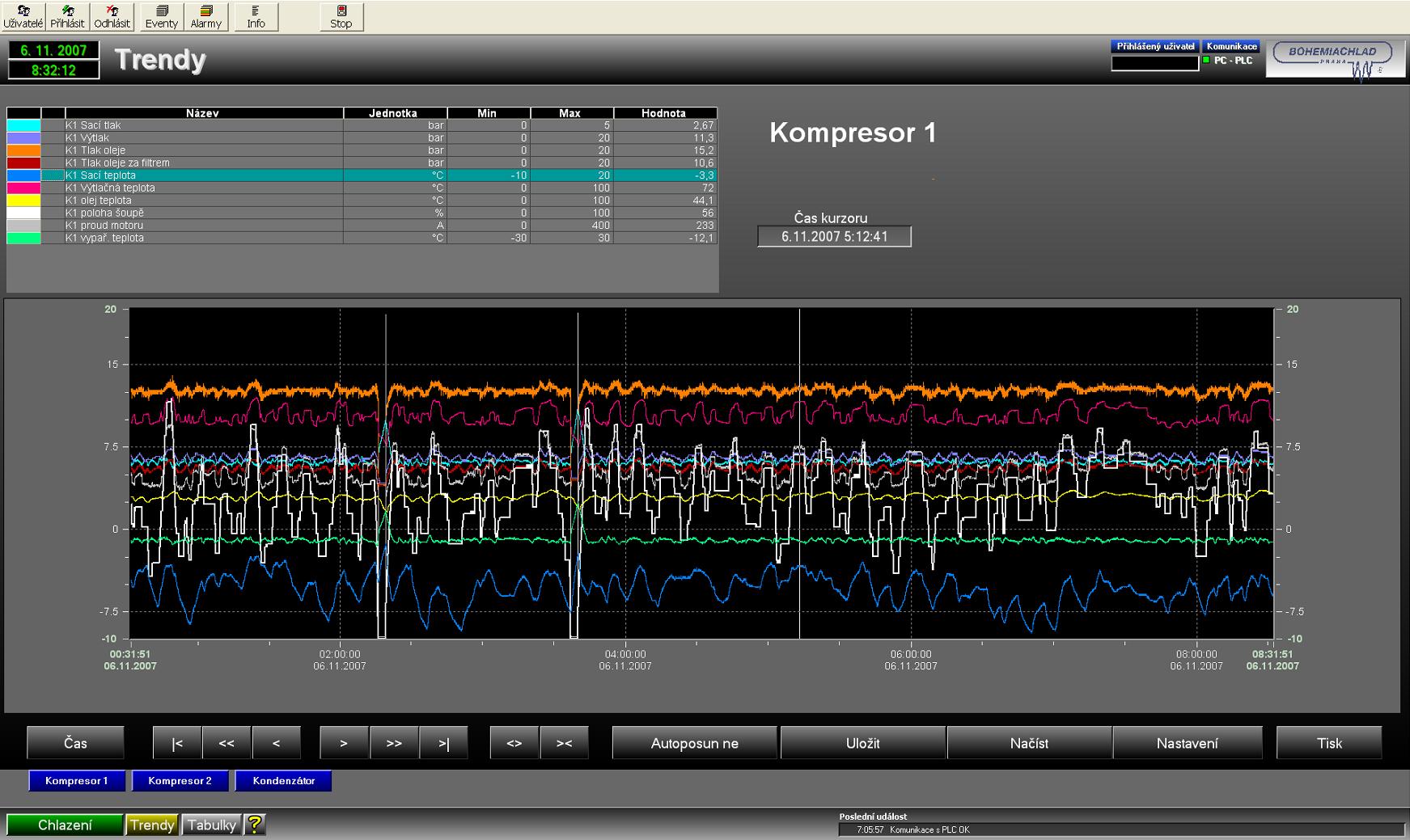This screenshot has height=840, width=1410.
Task: Click the Min column header
Action: (489, 113)
